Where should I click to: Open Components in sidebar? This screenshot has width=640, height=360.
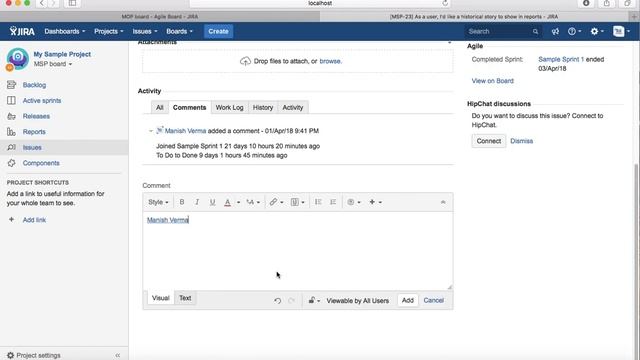pos(41,163)
